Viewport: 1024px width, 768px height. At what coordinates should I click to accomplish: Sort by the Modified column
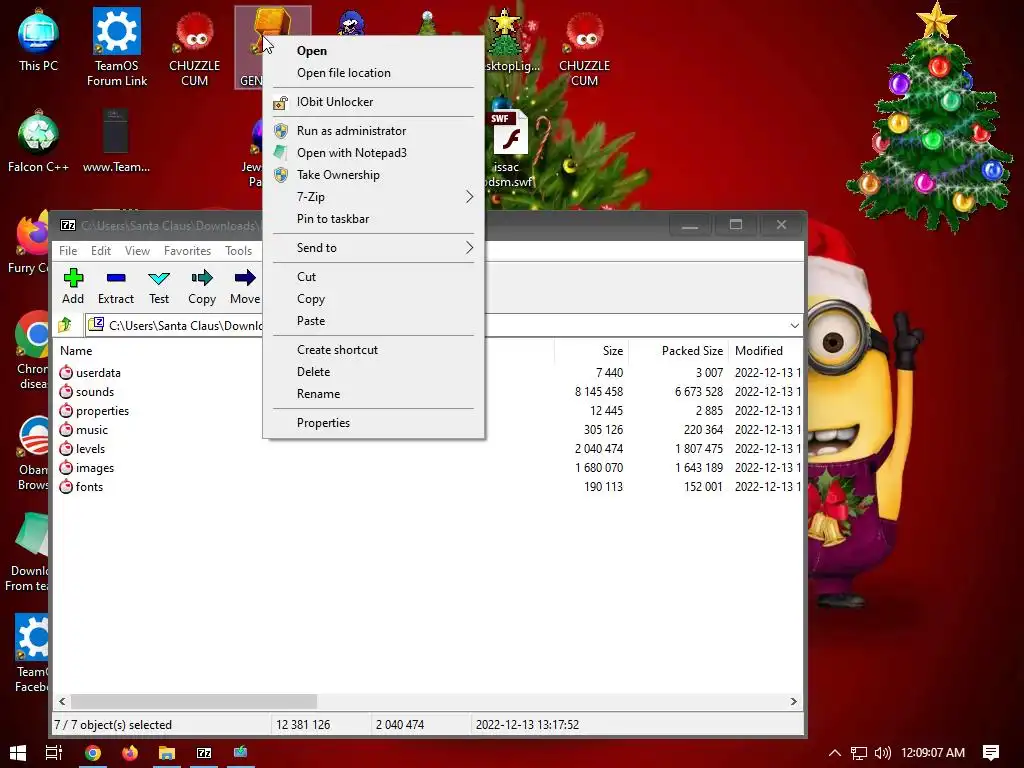(x=758, y=351)
